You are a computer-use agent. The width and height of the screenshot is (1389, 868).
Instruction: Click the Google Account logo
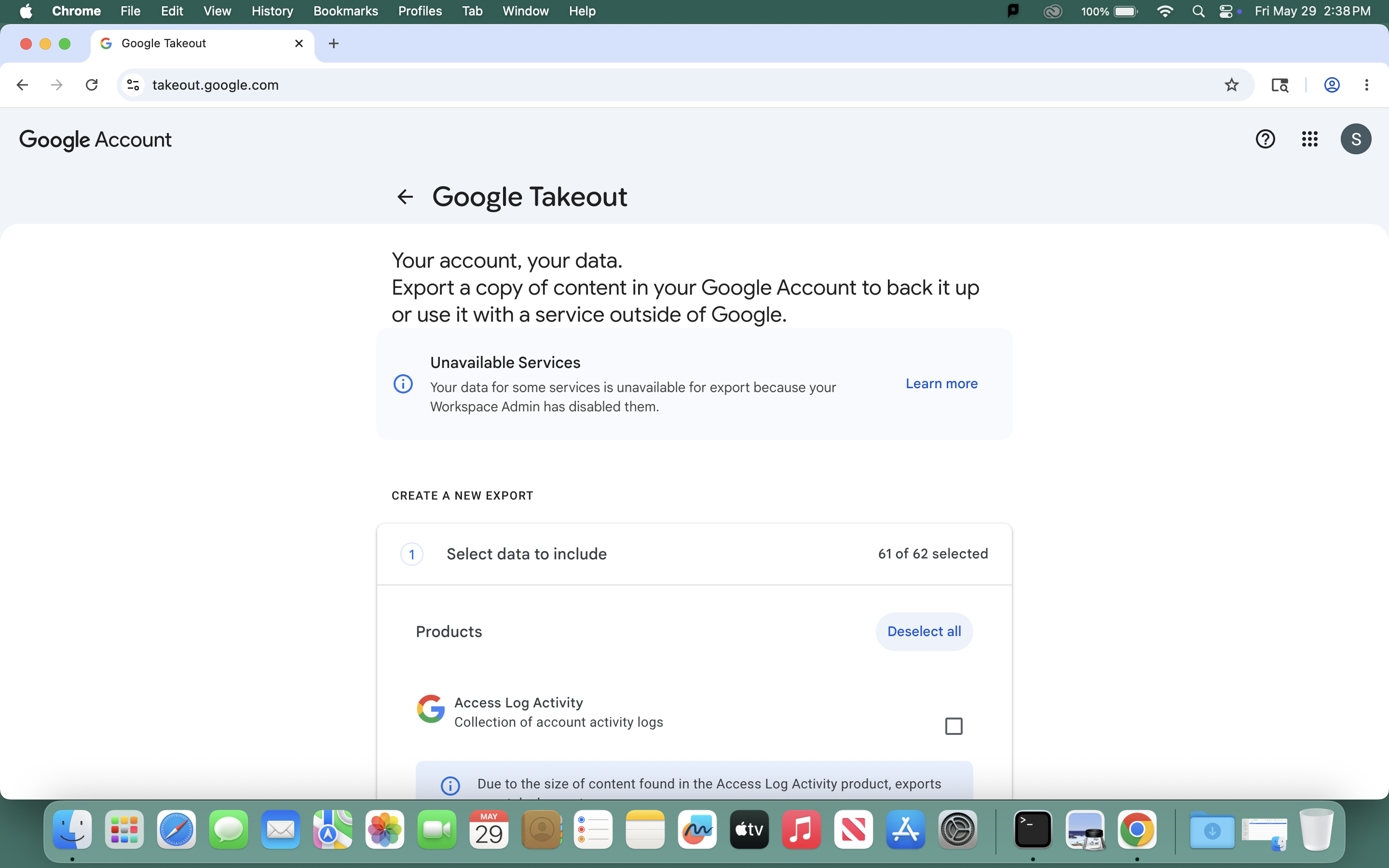pyautogui.click(x=95, y=139)
